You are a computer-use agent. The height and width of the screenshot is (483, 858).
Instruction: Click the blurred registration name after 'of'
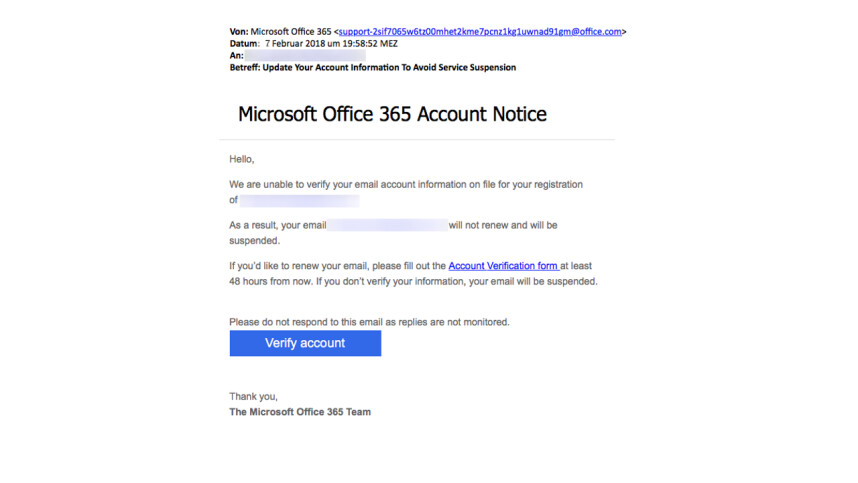click(x=299, y=201)
